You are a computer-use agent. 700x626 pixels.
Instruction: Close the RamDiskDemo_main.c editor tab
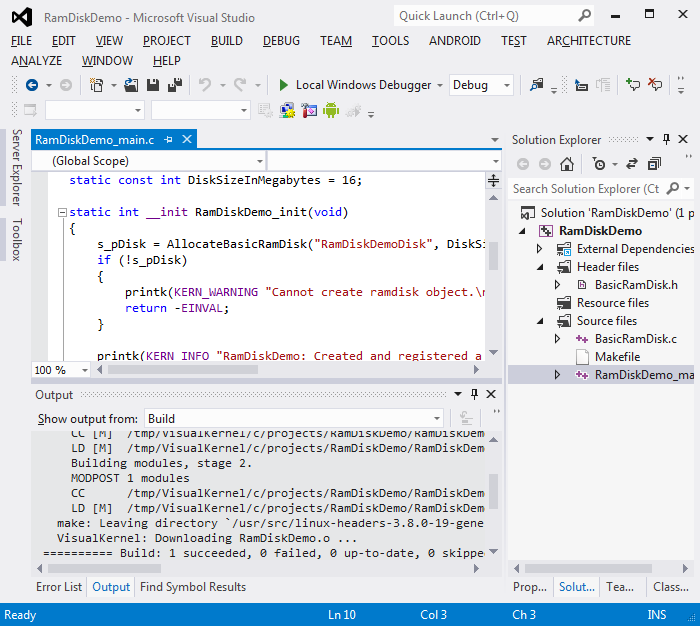187,139
